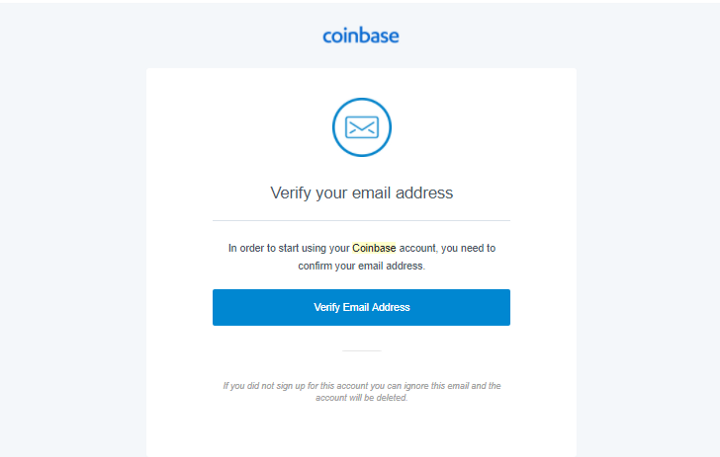720x457 pixels.
Task: Click the "confirm your email address" line
Action: coord(361,266)
